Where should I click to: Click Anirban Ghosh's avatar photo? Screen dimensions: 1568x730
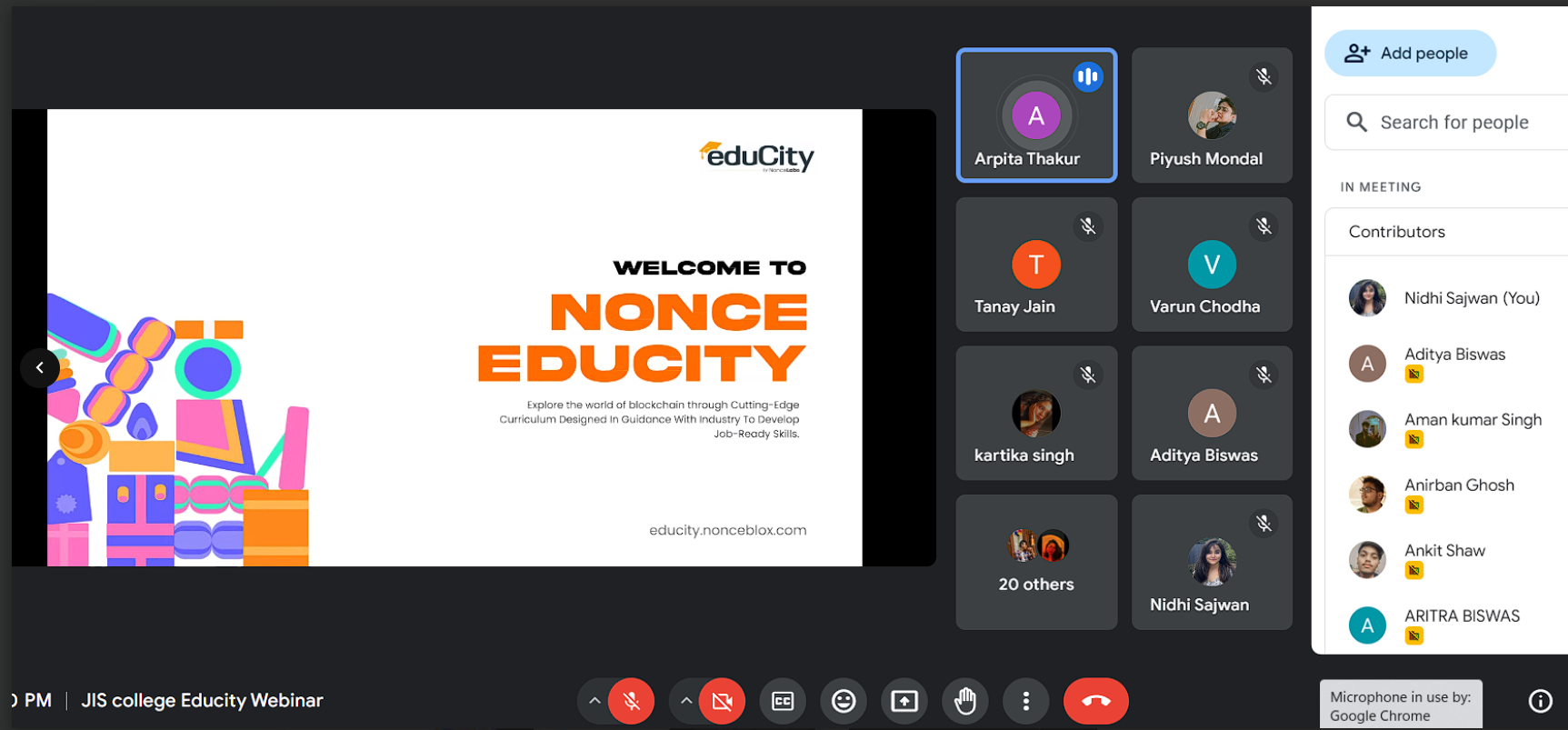click(x=1367, y=495)
